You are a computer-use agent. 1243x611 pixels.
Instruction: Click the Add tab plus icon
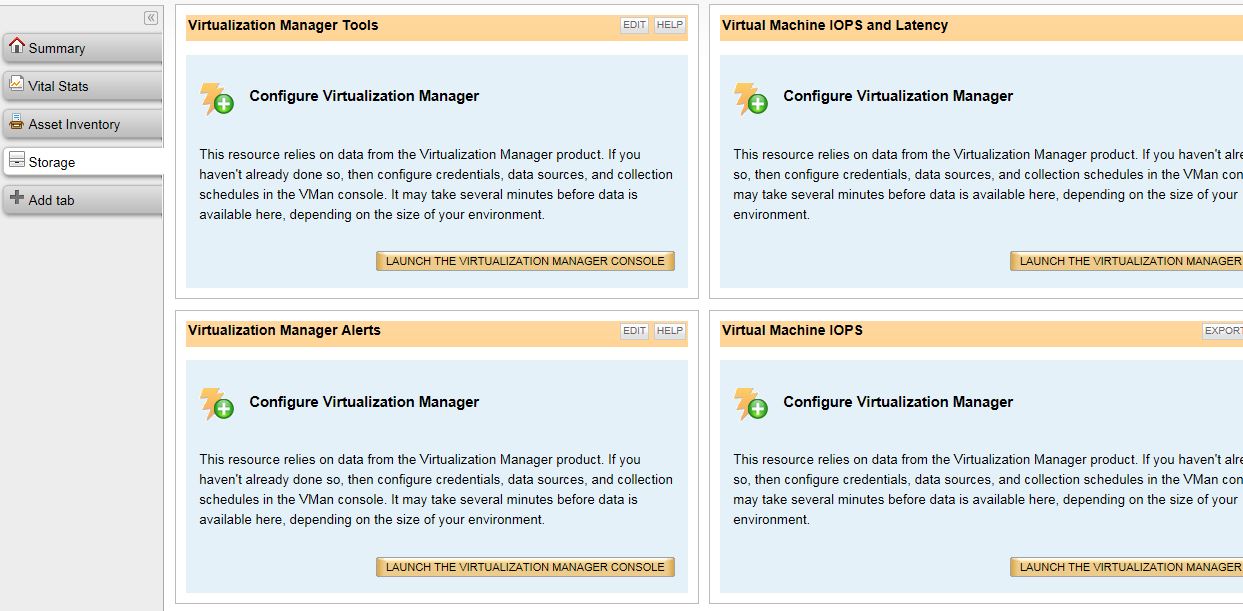pyautogui.click(x=16, y=198)
